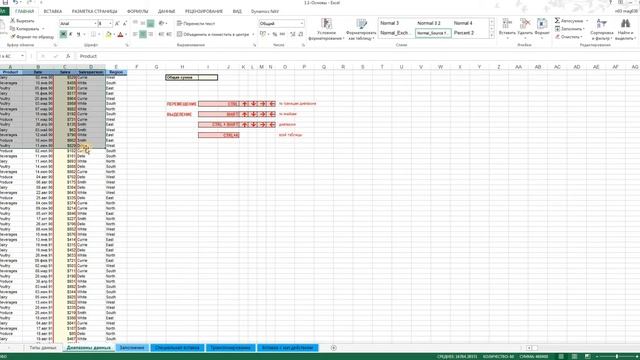The height and width of the screenshot is (360, 640).
Task: Open Формат cells menu
Action: (542, 28)
